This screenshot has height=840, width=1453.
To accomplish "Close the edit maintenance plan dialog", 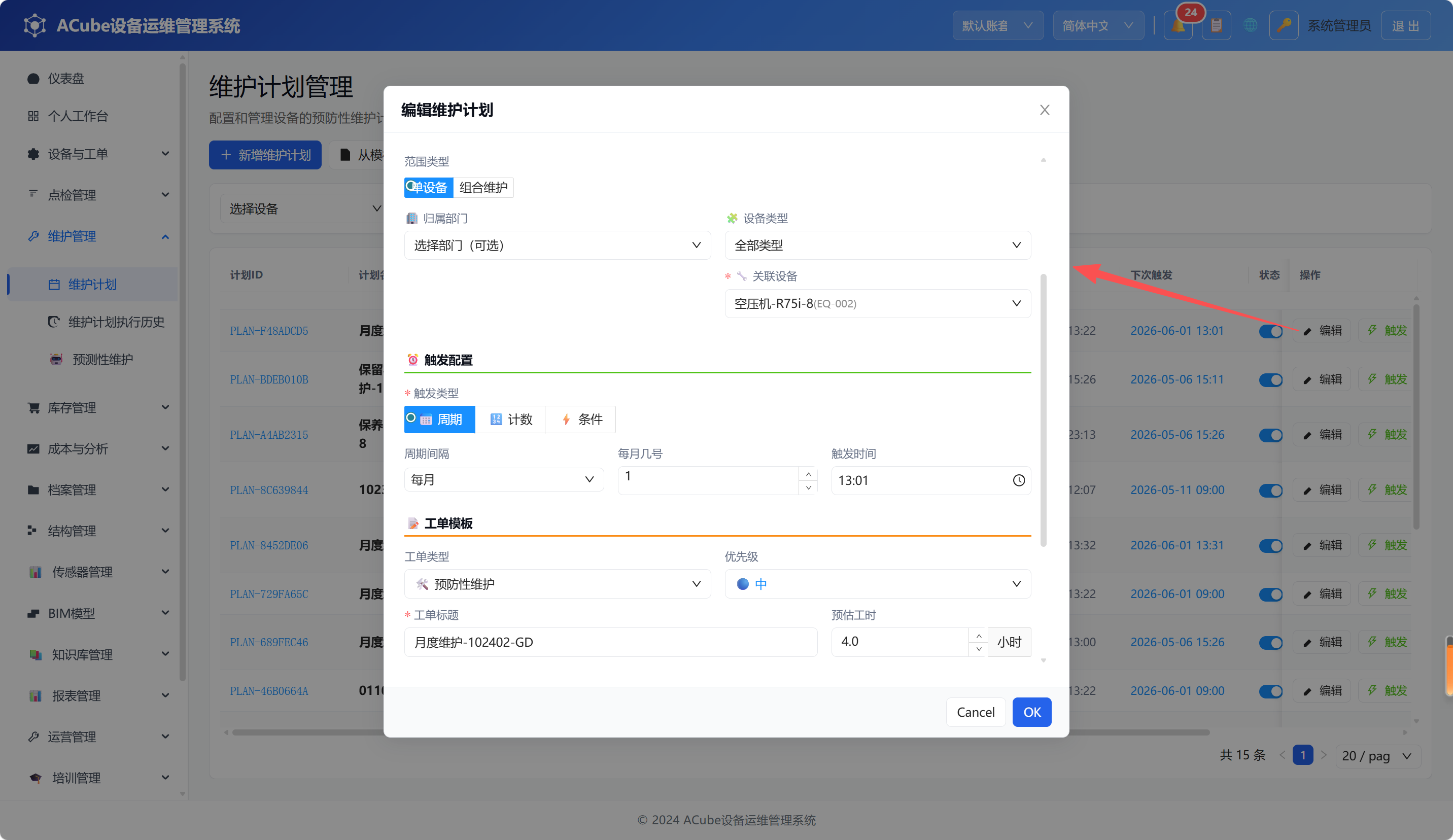I will click(x=1044, y=110).
